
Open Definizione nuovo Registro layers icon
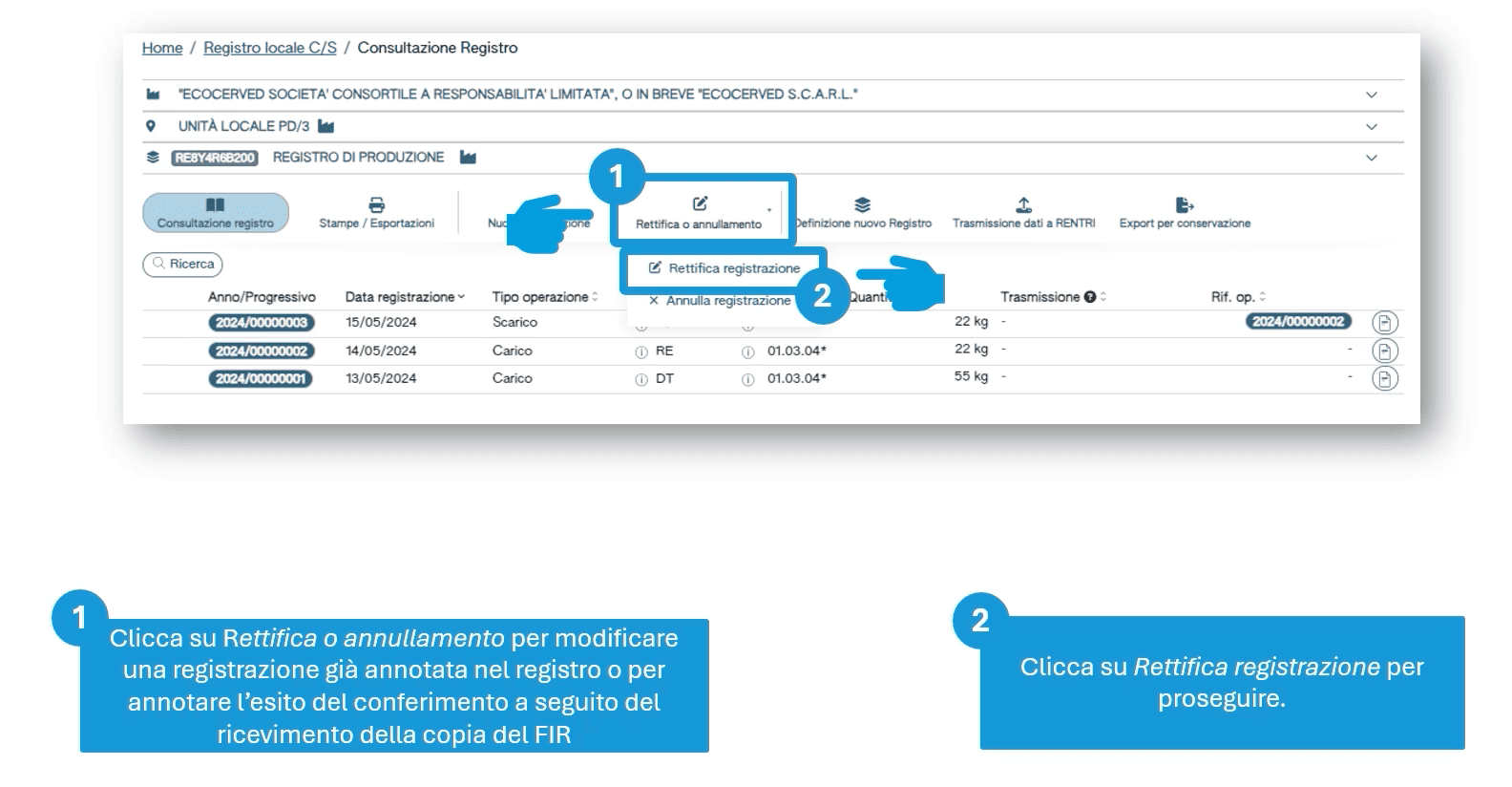pyautogui.click(x=862, y=204)
